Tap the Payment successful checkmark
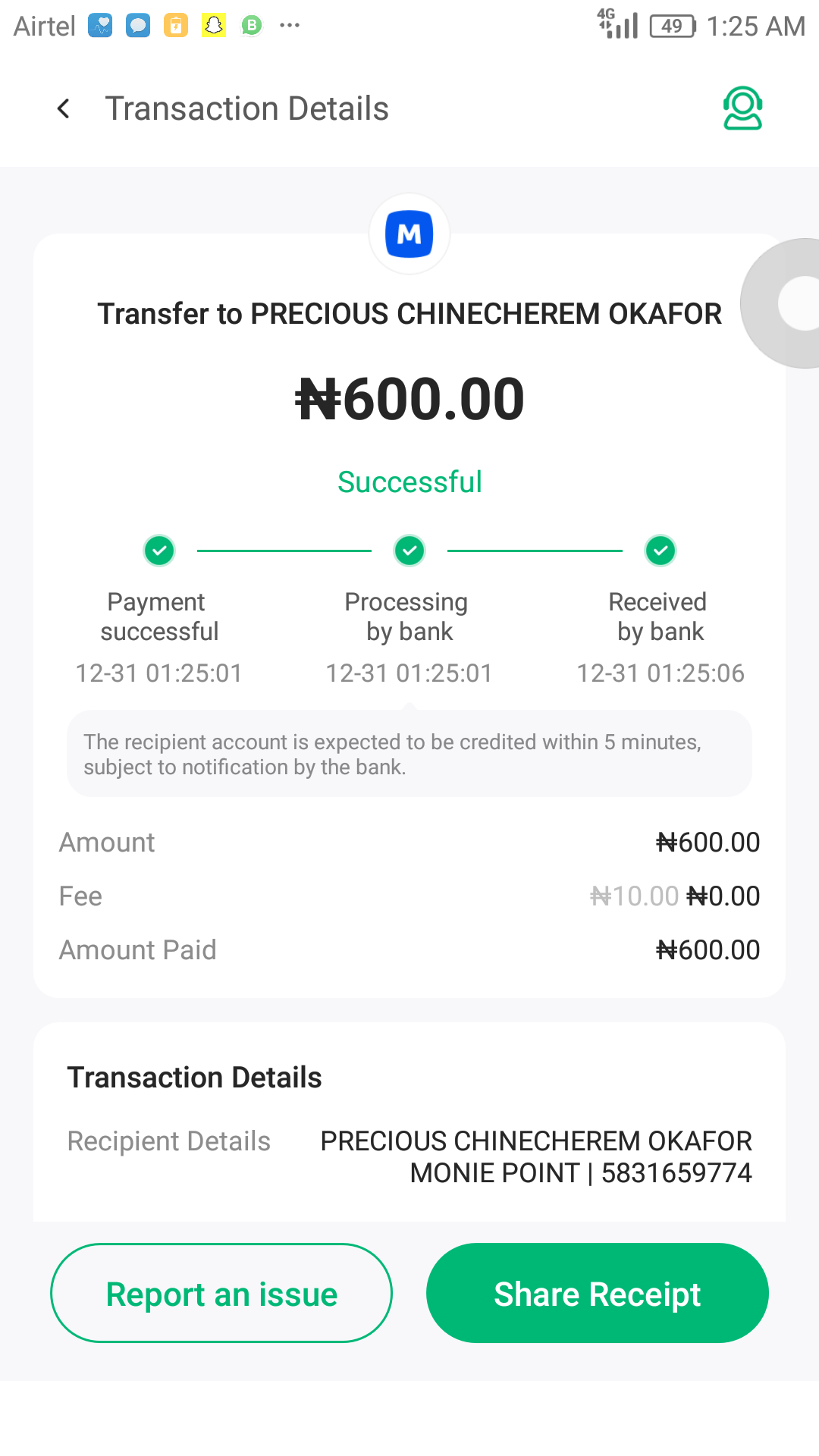The image size is (819, 1456). [x=159, y=551]
